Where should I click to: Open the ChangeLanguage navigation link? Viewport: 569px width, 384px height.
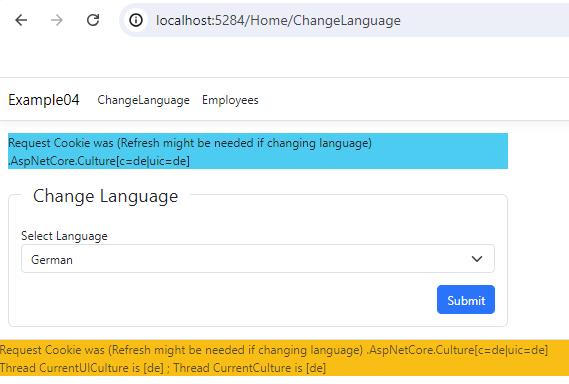(143, 100)
